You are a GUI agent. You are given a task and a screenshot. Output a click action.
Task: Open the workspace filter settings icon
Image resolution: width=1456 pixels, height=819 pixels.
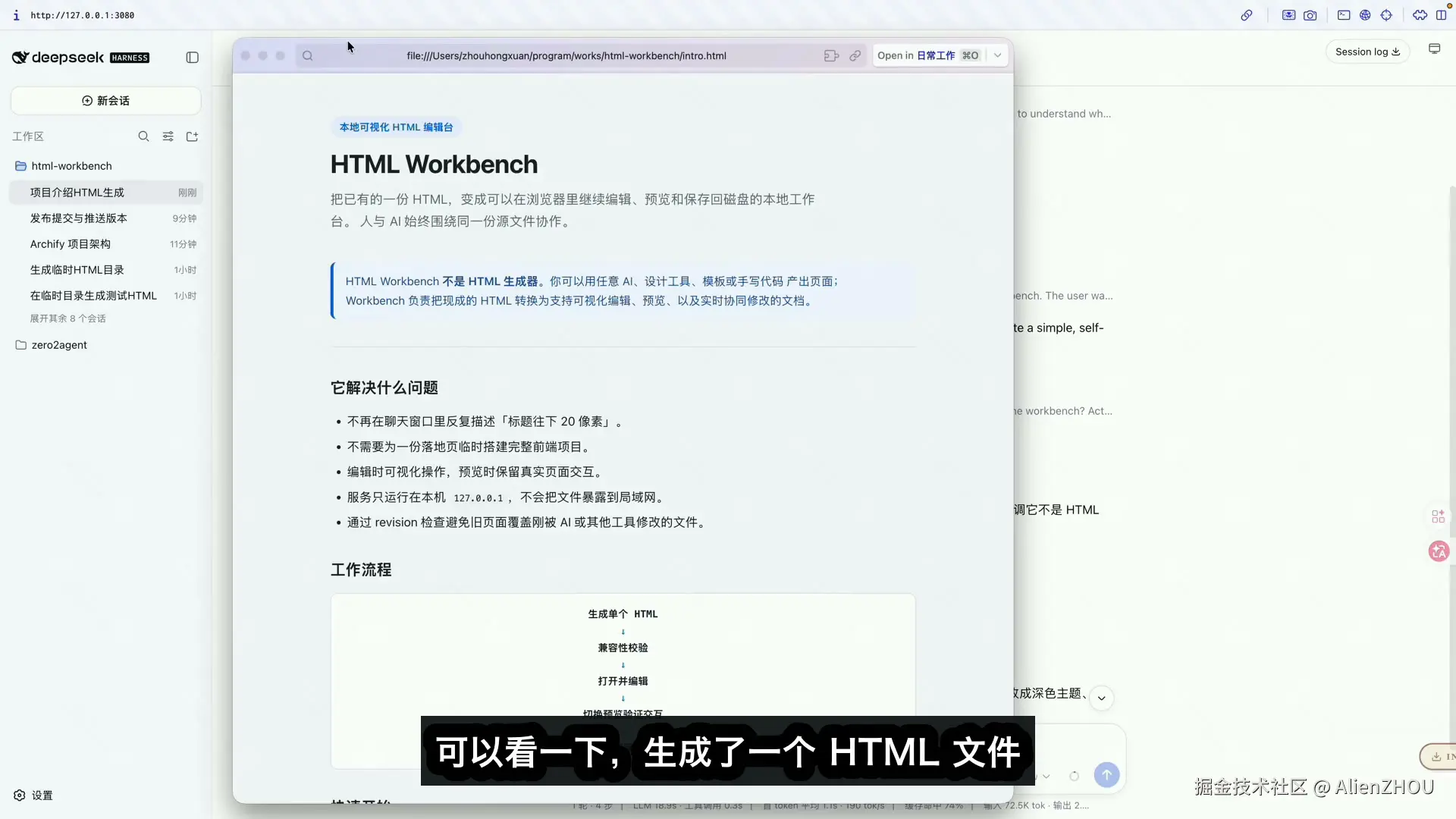(x=168, y=136)
